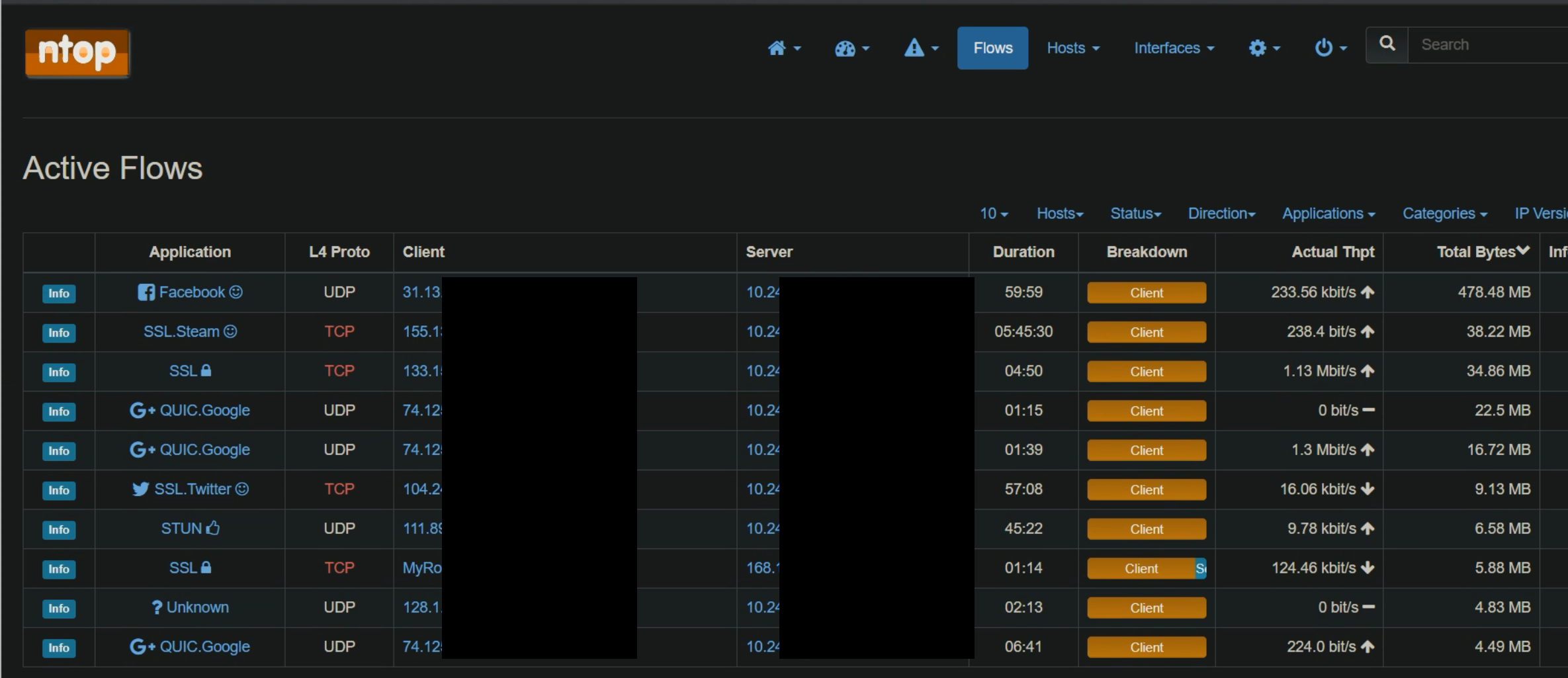
Task: Open Info for the Unknown flow
Action: 59,609
